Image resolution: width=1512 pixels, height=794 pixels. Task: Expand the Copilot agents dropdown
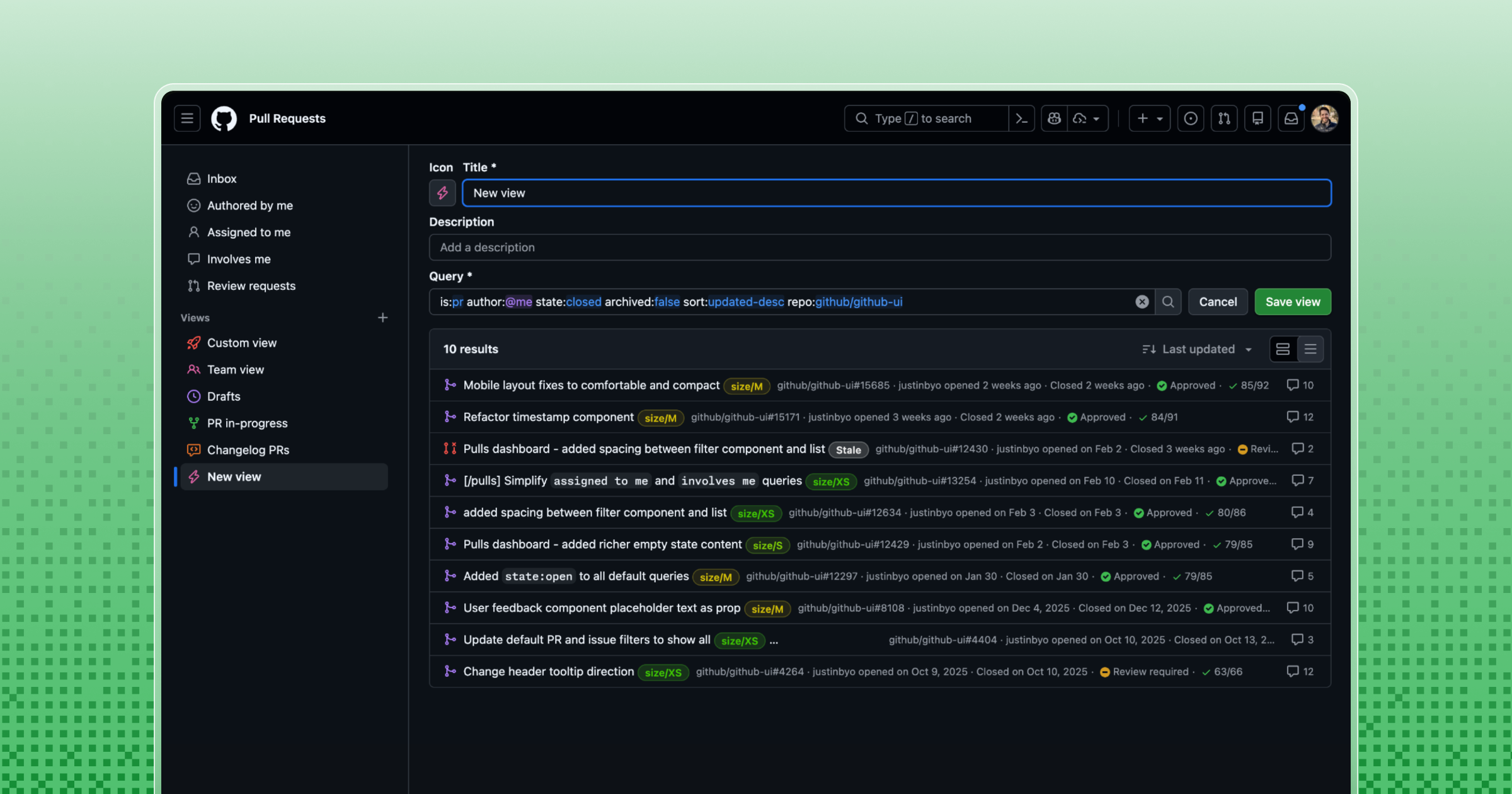tap(1087, 118)
